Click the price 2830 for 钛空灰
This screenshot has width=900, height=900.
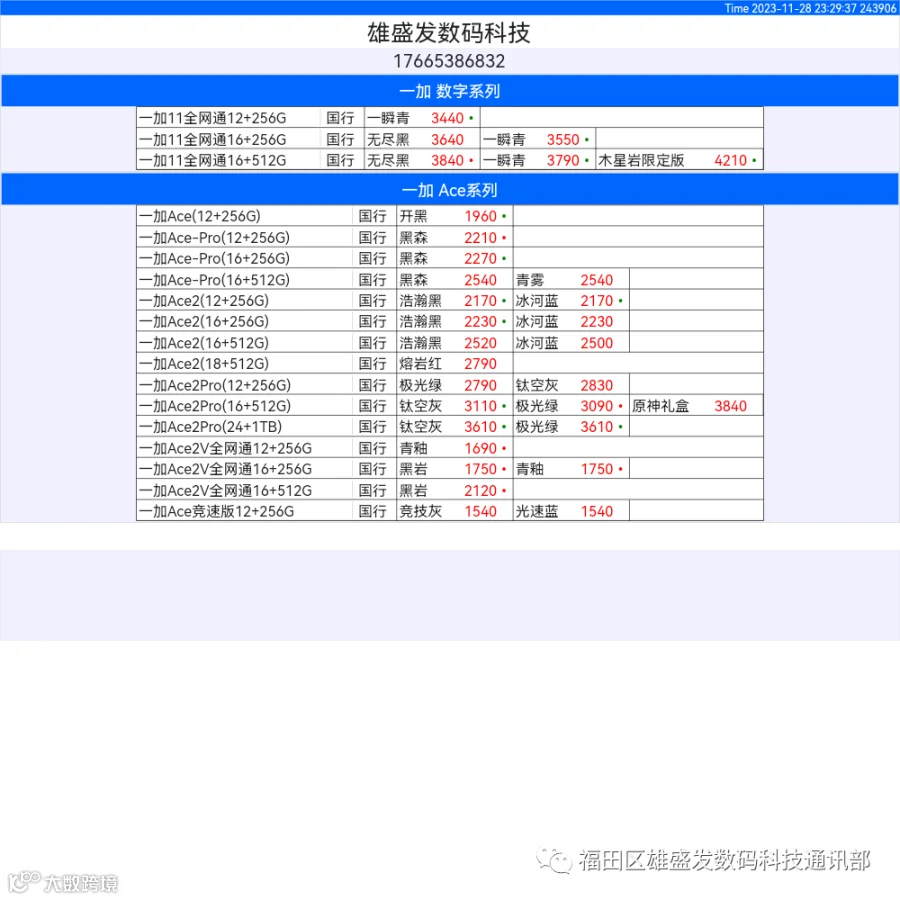pyautogui.click(x=596, y=385)
